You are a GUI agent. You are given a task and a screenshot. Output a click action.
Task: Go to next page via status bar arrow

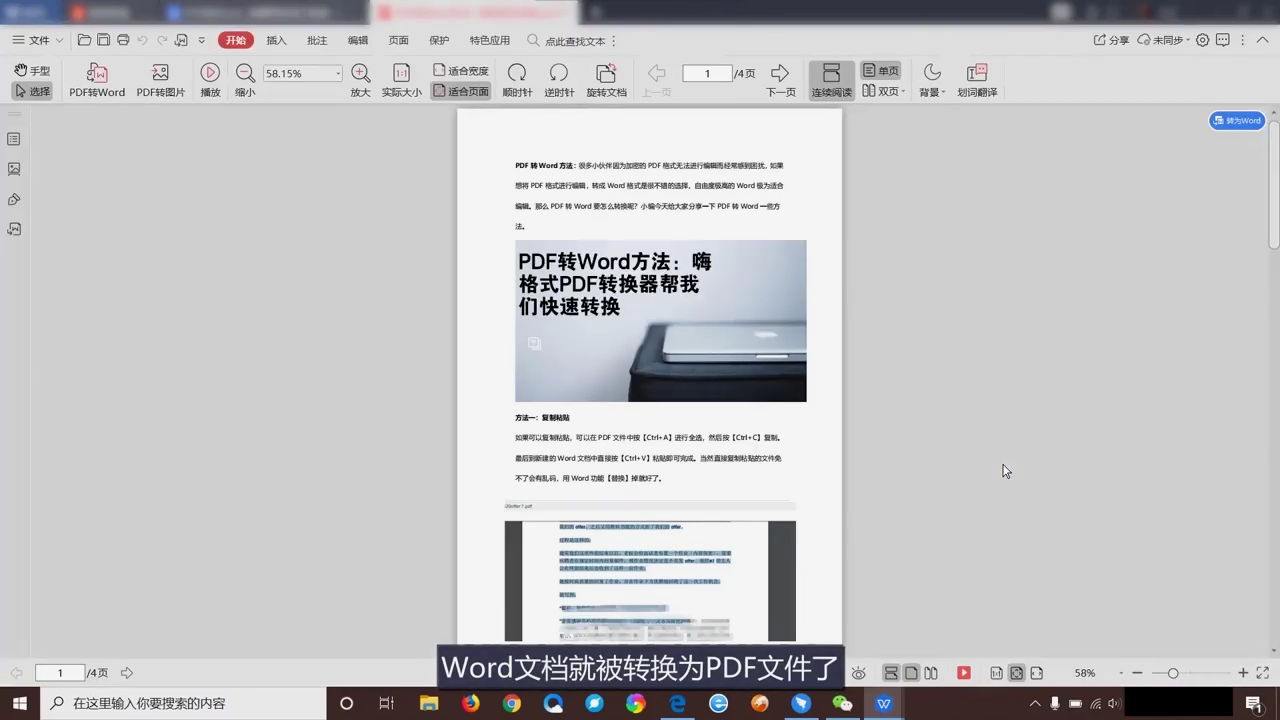[x=127, y=673]
